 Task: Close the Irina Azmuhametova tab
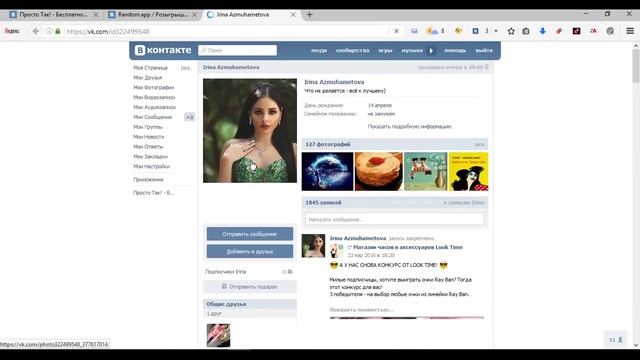point(293,15)
